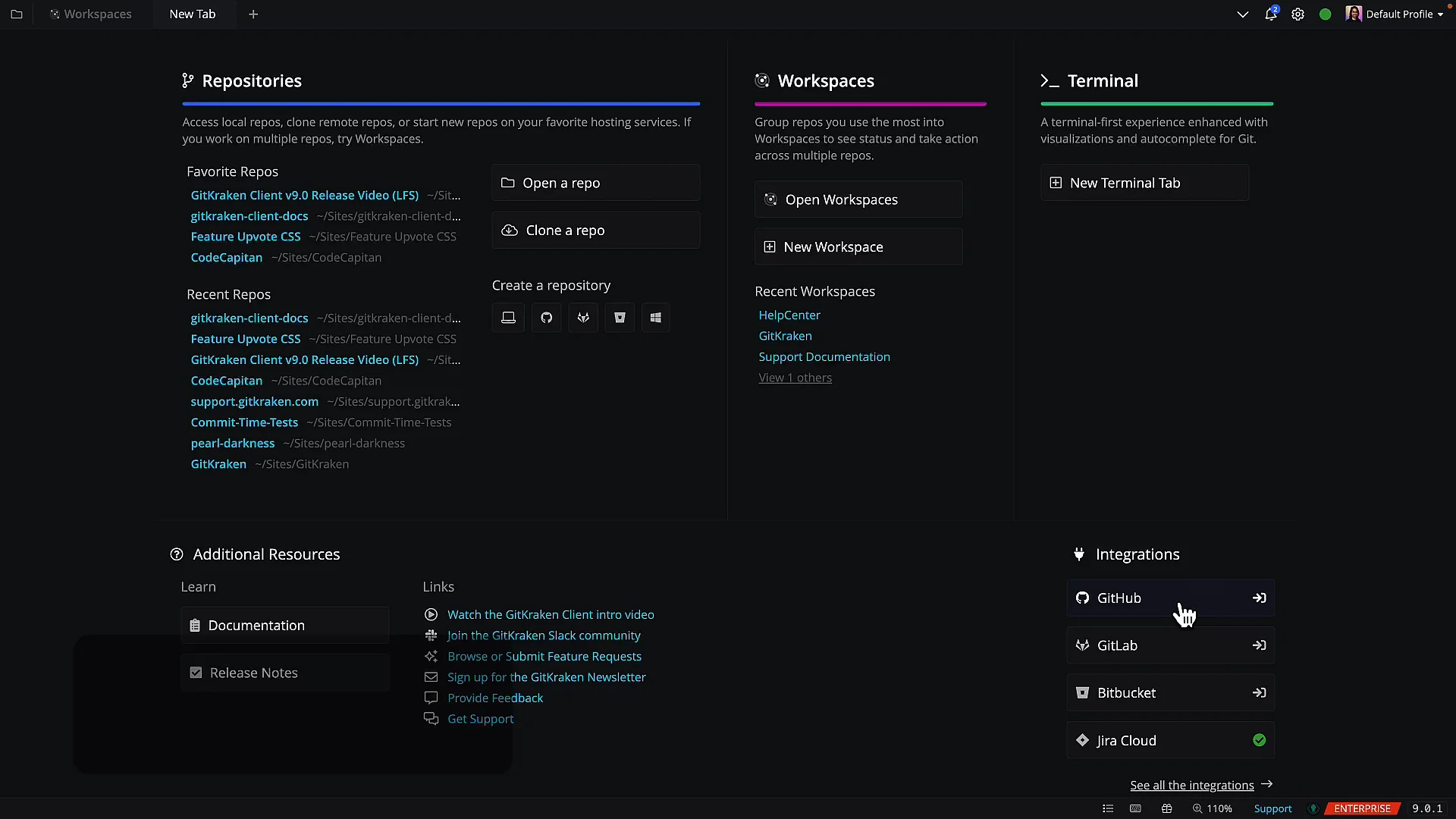Open the notifications bell icon
The width and height of the screenshot is (1456, 819).
click(1270, 14)
